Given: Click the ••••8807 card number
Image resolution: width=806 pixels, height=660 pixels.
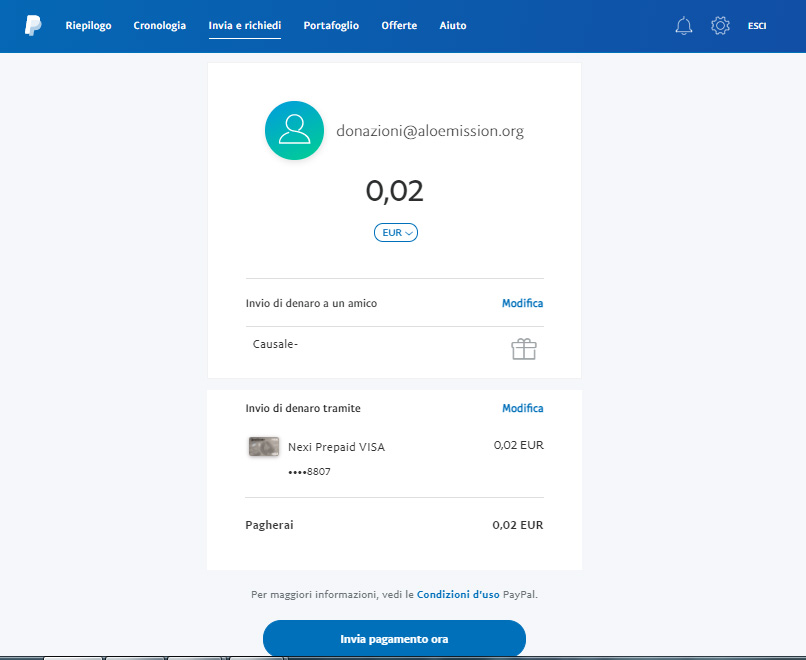Looking at the screenshot, I should [x=309, y=472].
